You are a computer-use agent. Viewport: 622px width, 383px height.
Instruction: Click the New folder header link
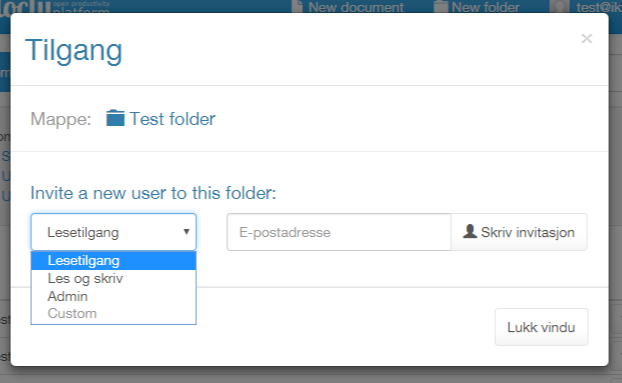(x=486, y=7)
